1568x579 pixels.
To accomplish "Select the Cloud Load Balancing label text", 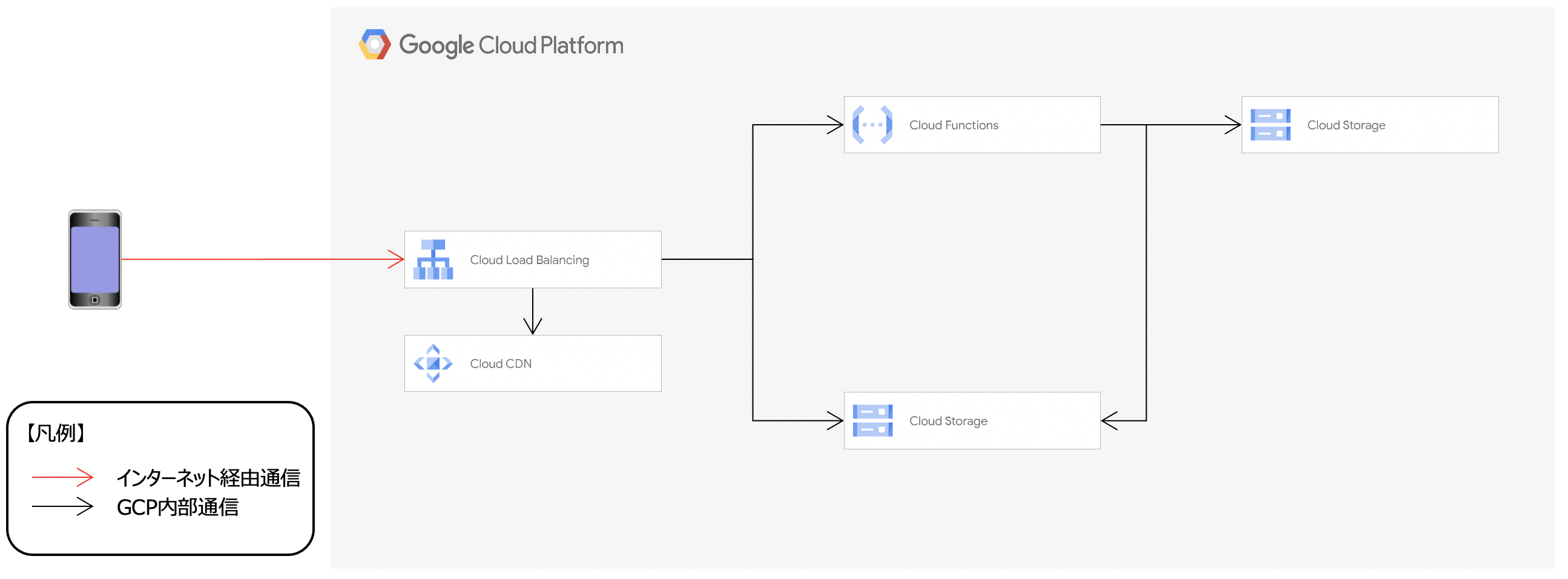I will pos(529,260).
